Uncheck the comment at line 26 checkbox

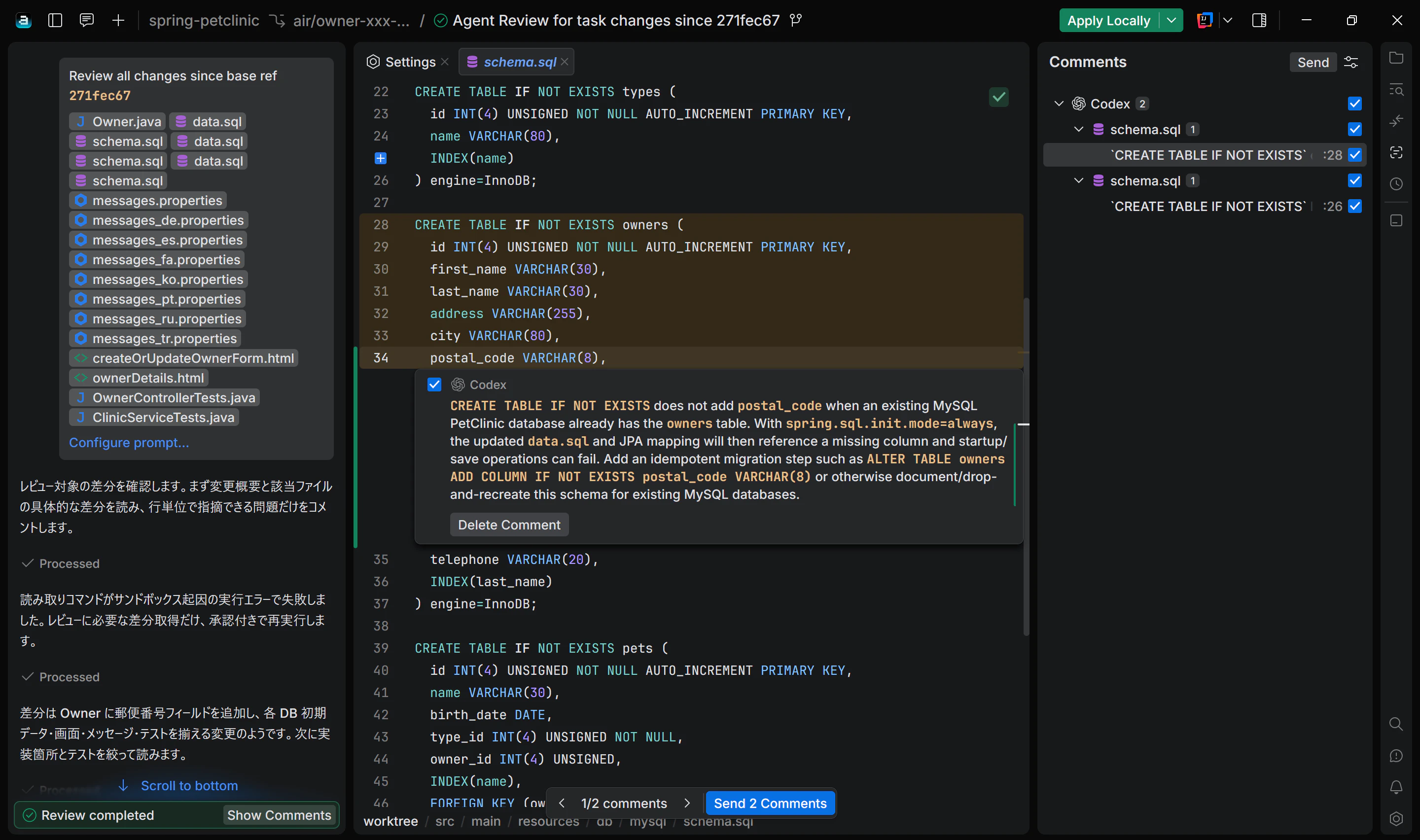coord(1355,207)
